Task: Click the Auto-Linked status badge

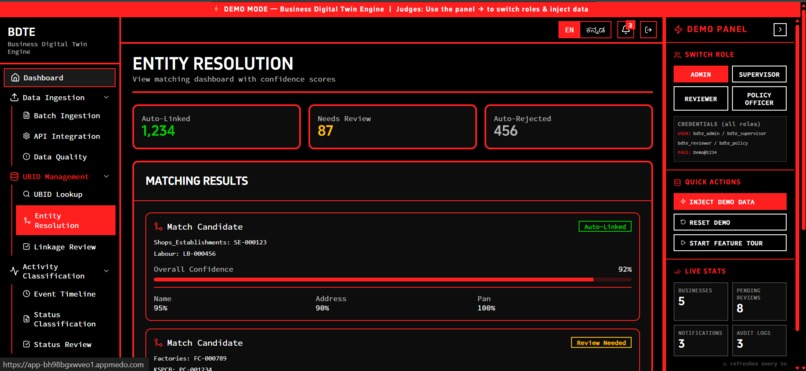Action: (605, 227)
